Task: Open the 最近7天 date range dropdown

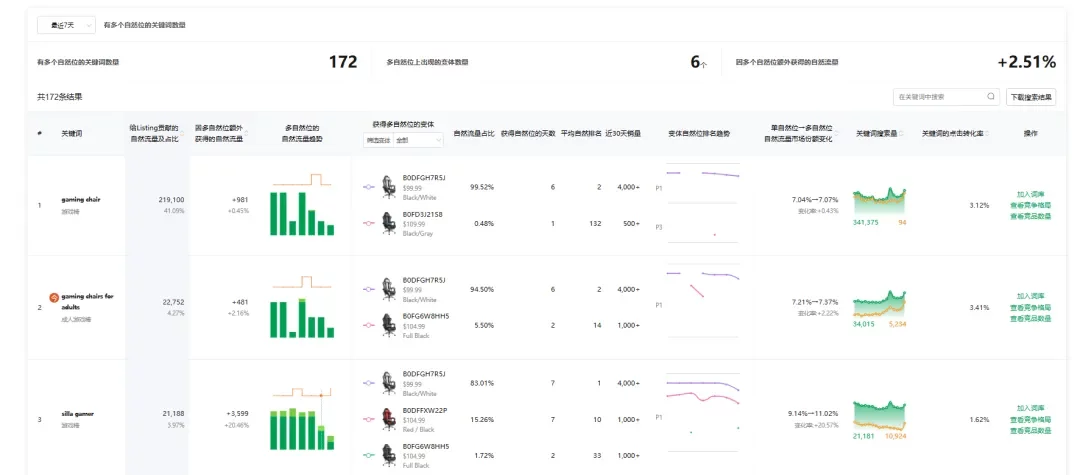Action: point(66,25)
